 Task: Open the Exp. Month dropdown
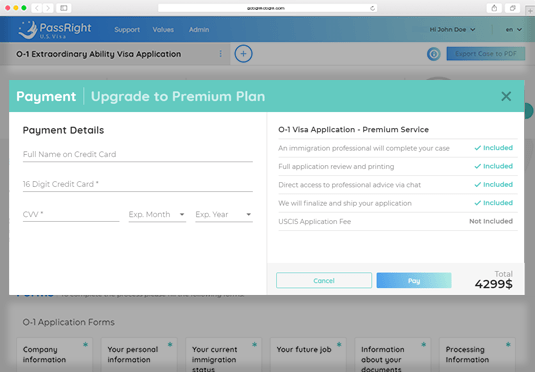click(x=157, y=215)
